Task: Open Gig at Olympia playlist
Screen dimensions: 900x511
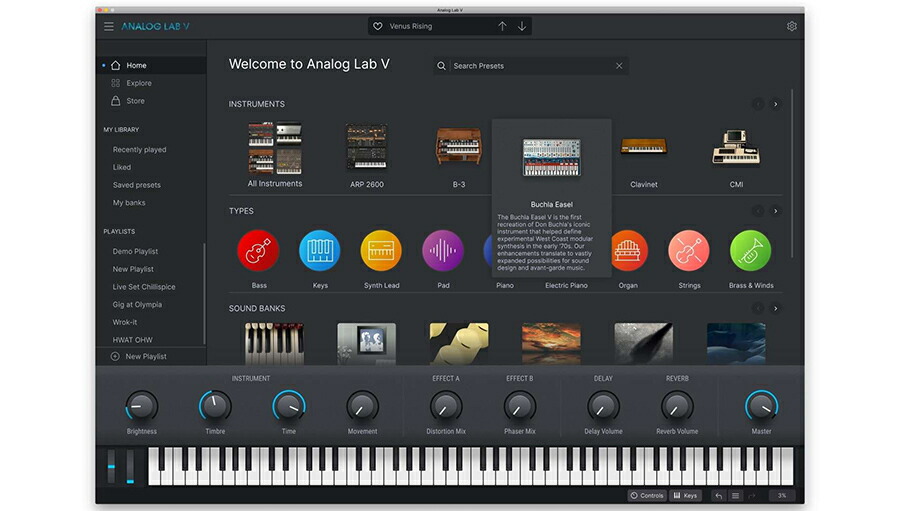Action: point(137,305)
